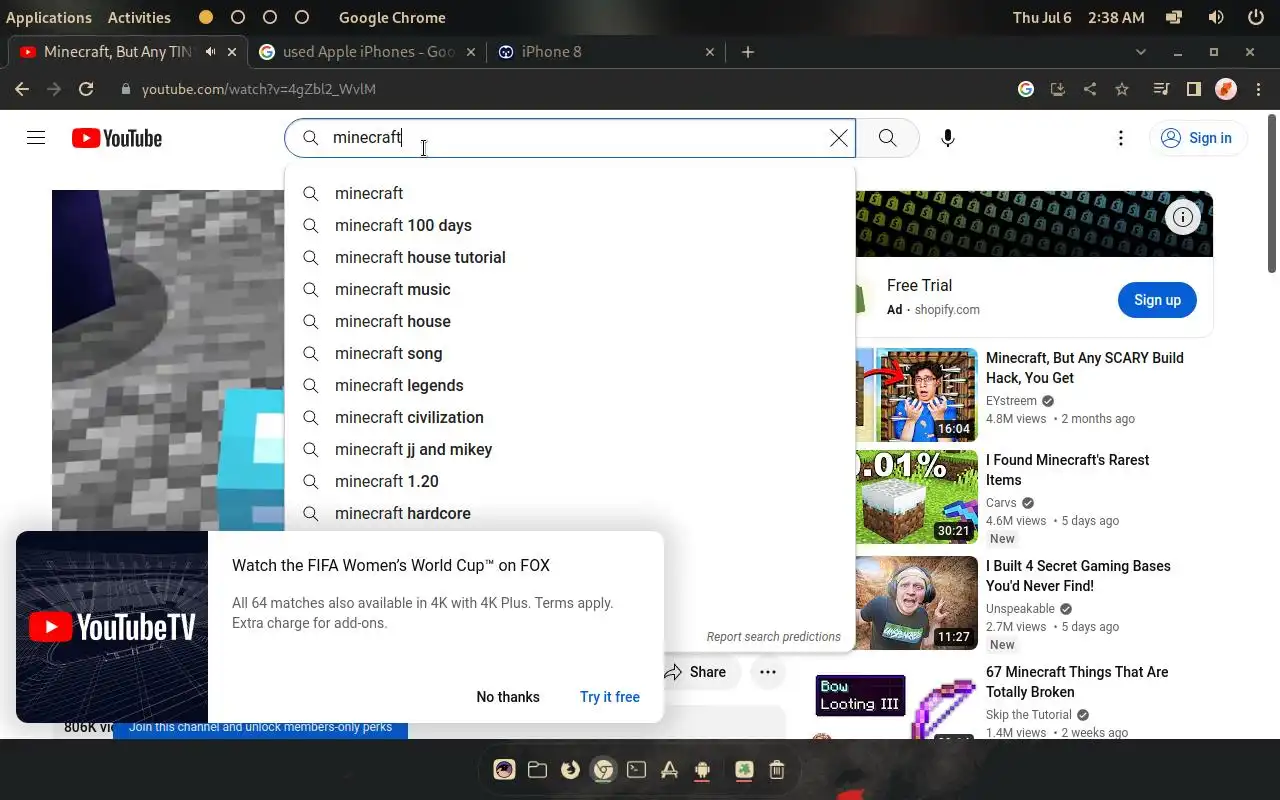Open Trash from the dock

pos(777,769)
